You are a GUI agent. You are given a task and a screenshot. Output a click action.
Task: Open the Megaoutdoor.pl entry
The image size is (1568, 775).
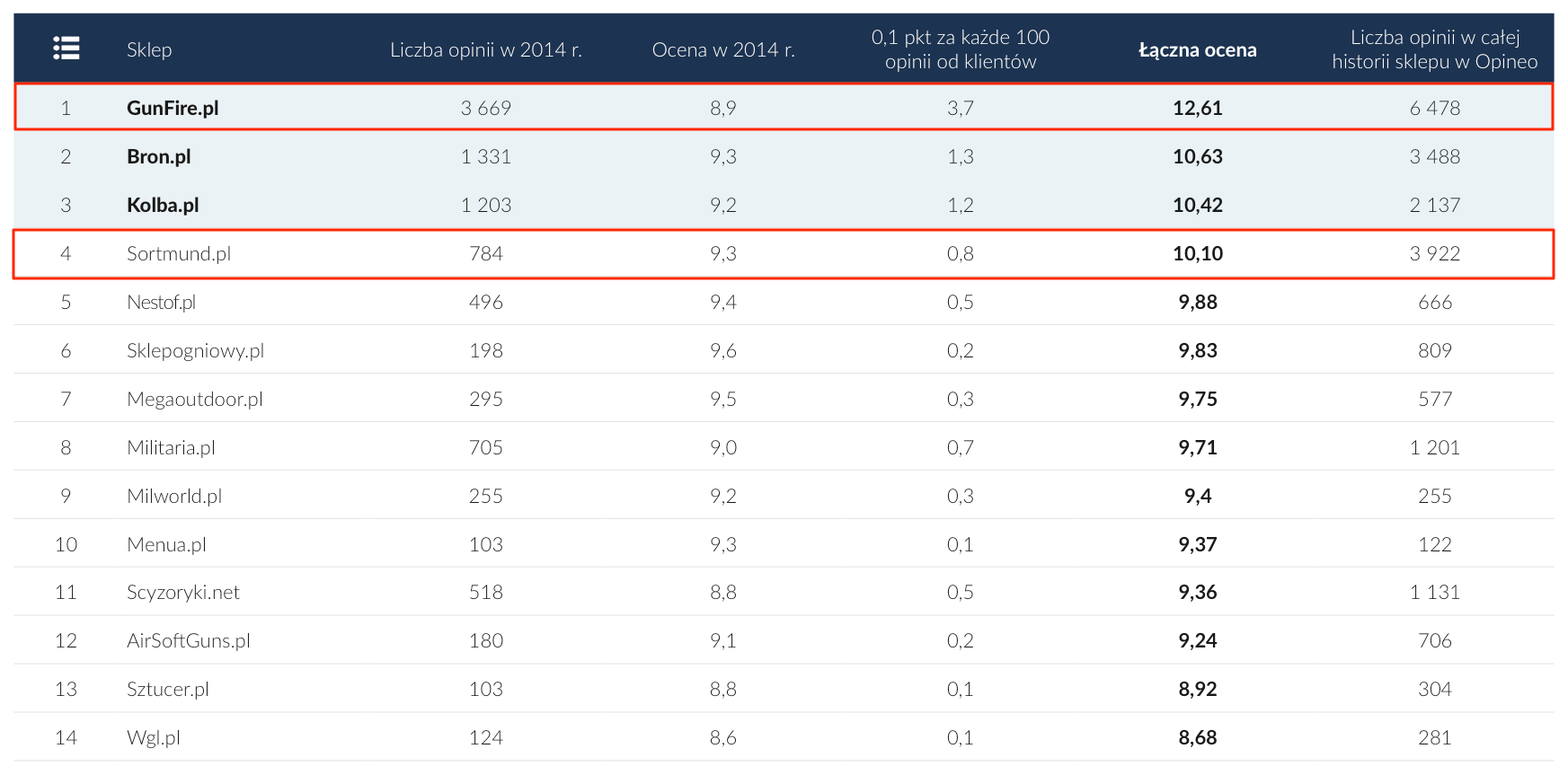click(x=194, y=399)
